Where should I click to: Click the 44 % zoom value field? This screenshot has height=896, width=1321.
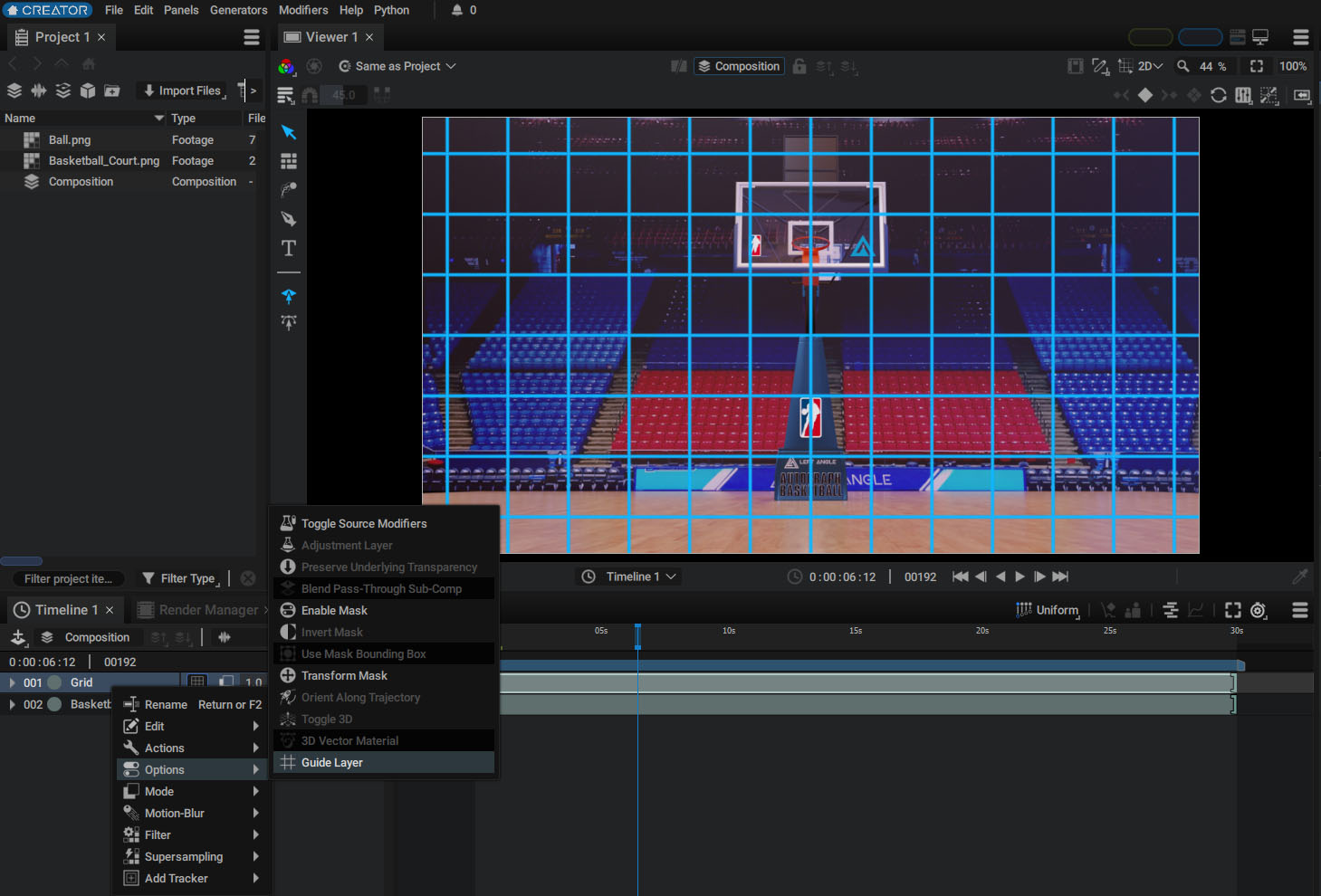point(1213,66)
